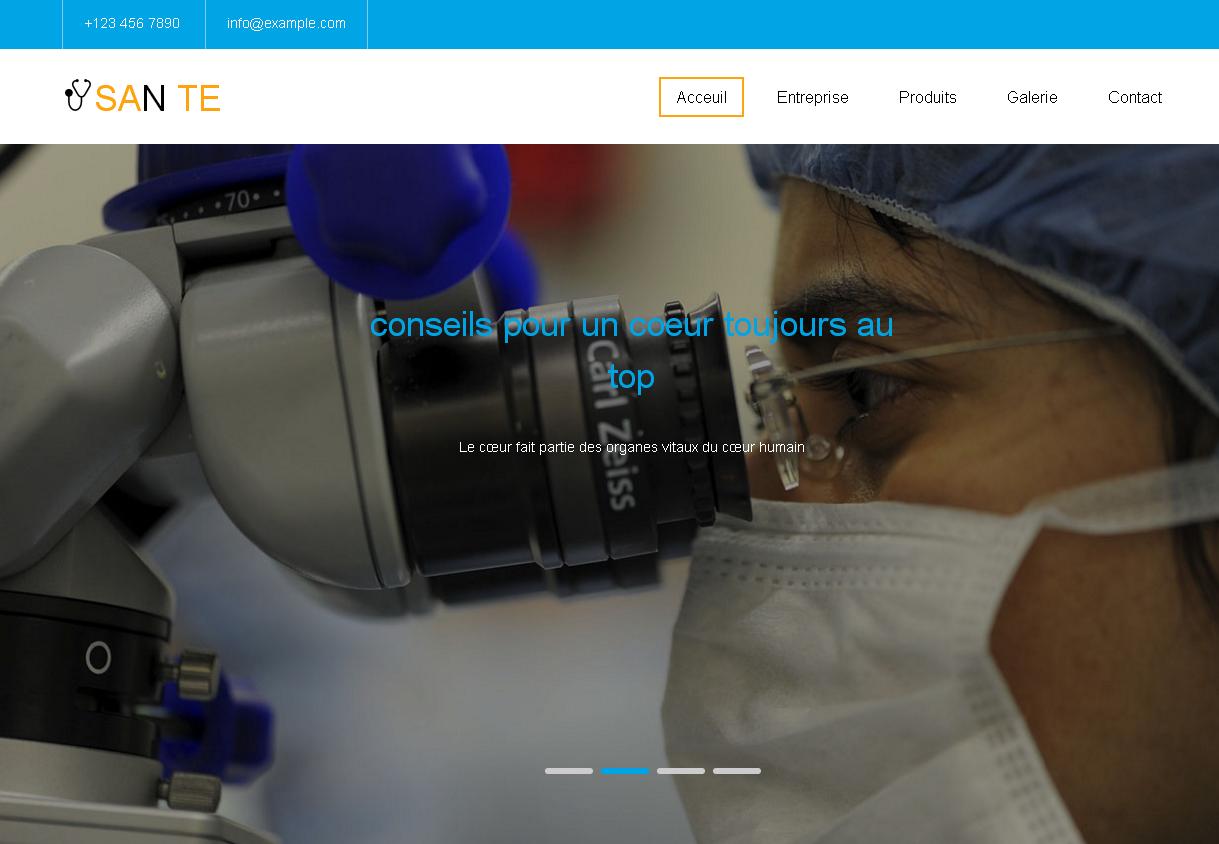Open the info@example.com email link
This screenshot has width=1219, height=844.
coord(286,23)
